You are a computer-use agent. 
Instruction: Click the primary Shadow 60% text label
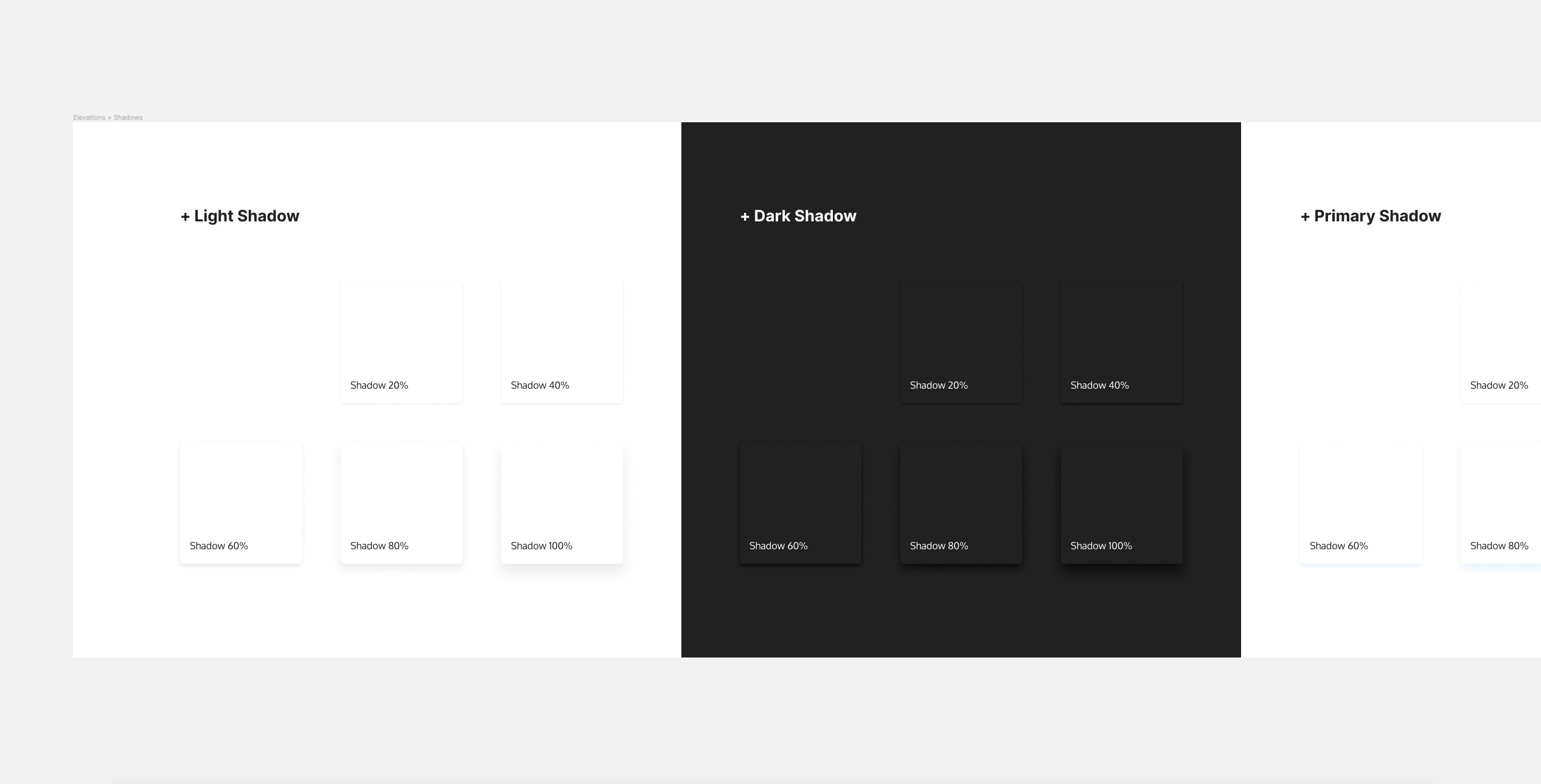[x=1338, y=546]
